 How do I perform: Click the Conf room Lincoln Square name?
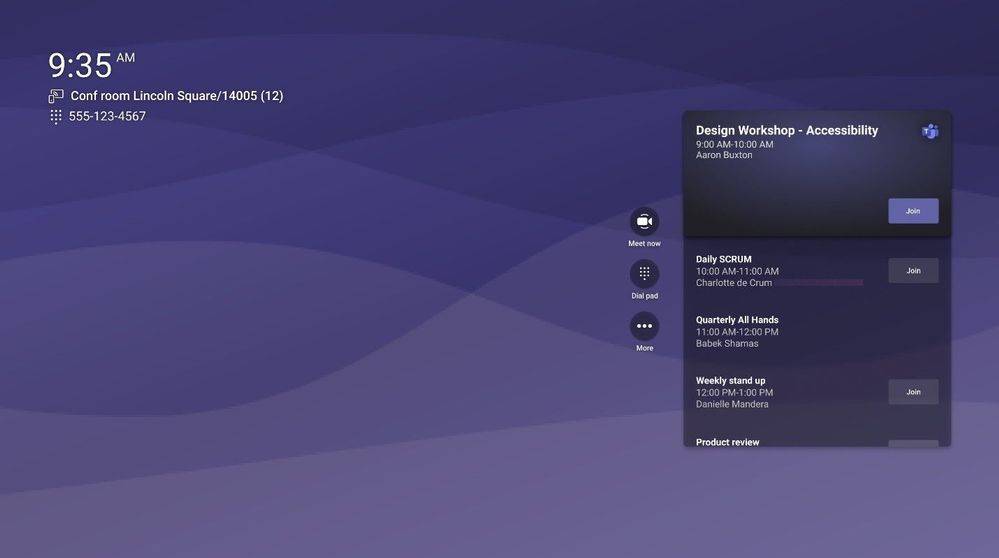tap(176, 96)
